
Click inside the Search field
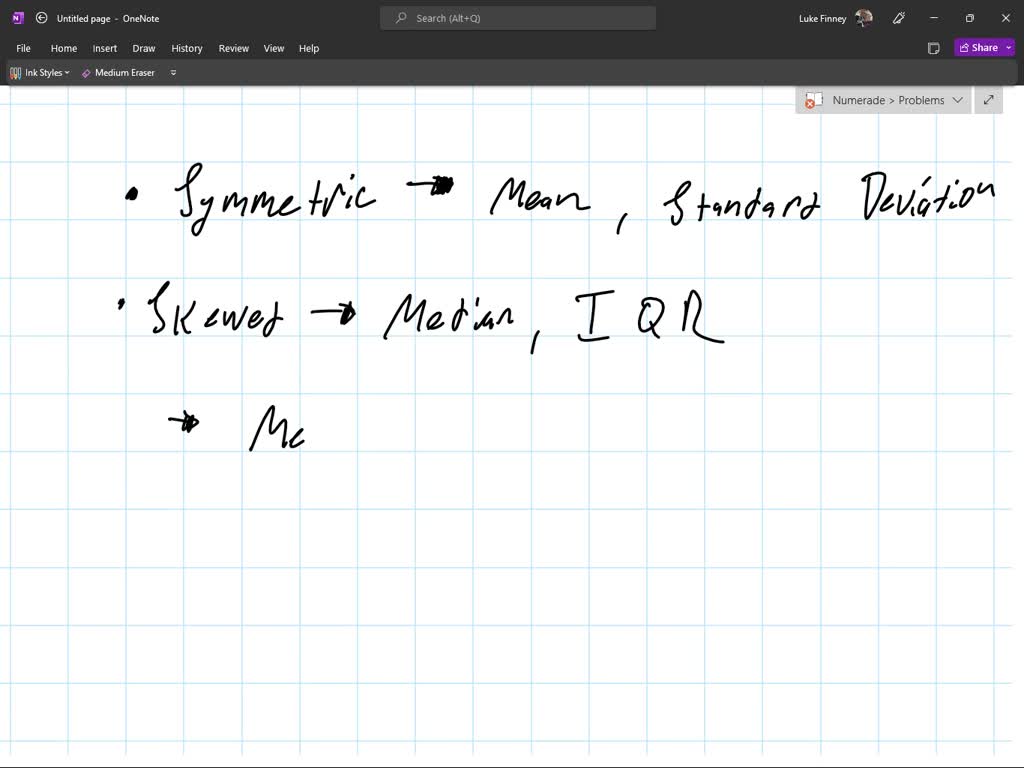pyautogui.click(x=517, y=17)
